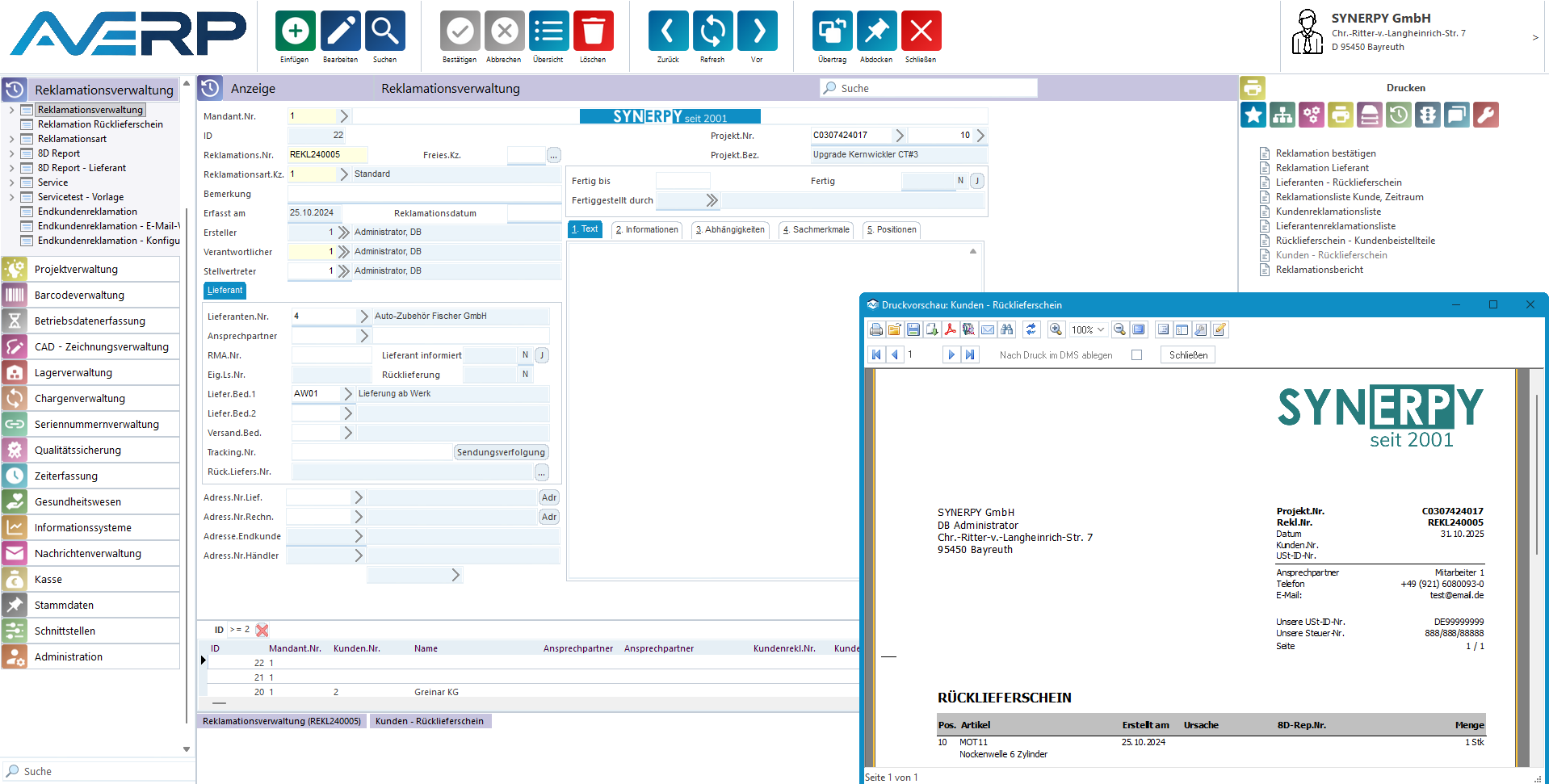Open the favorites star icon in right panel
The height and width of the screenshot is (784, 1549).
point(1253,115)
